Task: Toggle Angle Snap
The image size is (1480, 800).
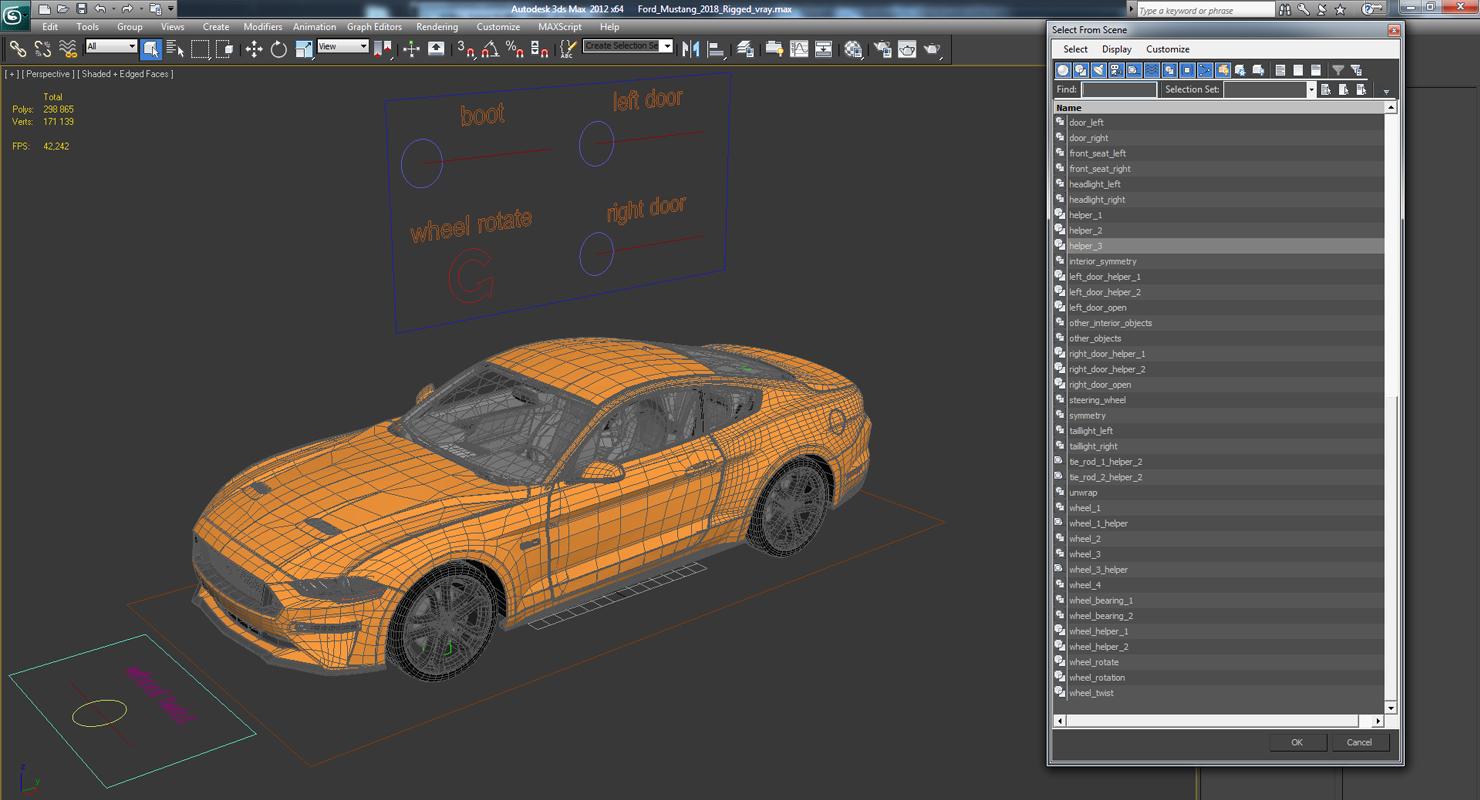Action: click(x=490, y=49)
